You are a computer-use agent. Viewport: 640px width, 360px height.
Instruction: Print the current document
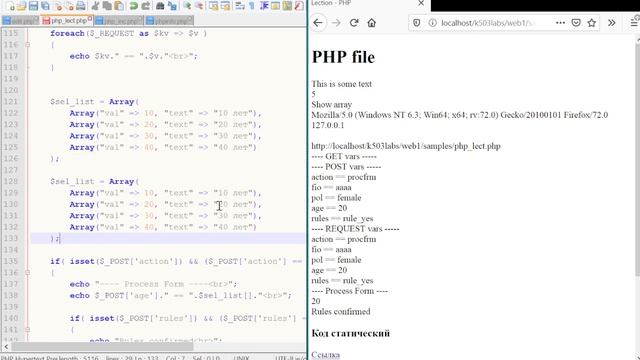81,6
